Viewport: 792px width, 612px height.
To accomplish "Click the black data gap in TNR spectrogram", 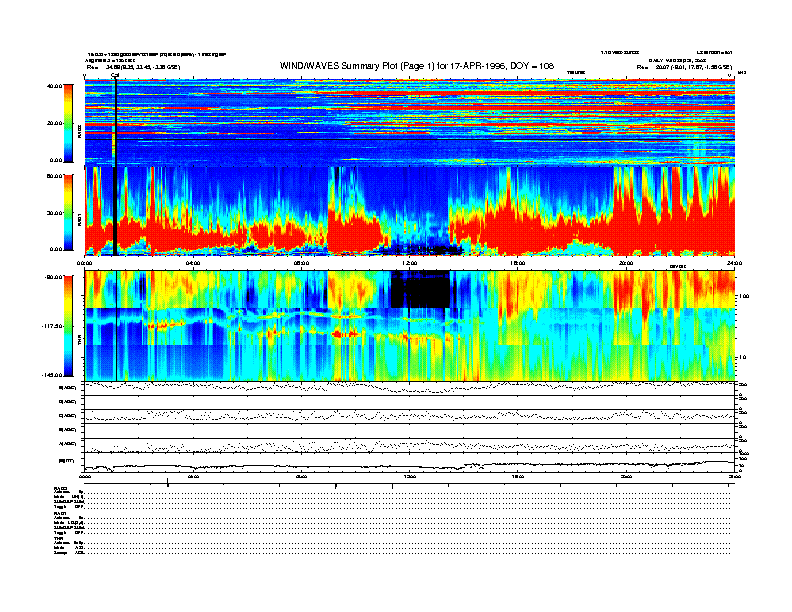I will coord(420,289).
